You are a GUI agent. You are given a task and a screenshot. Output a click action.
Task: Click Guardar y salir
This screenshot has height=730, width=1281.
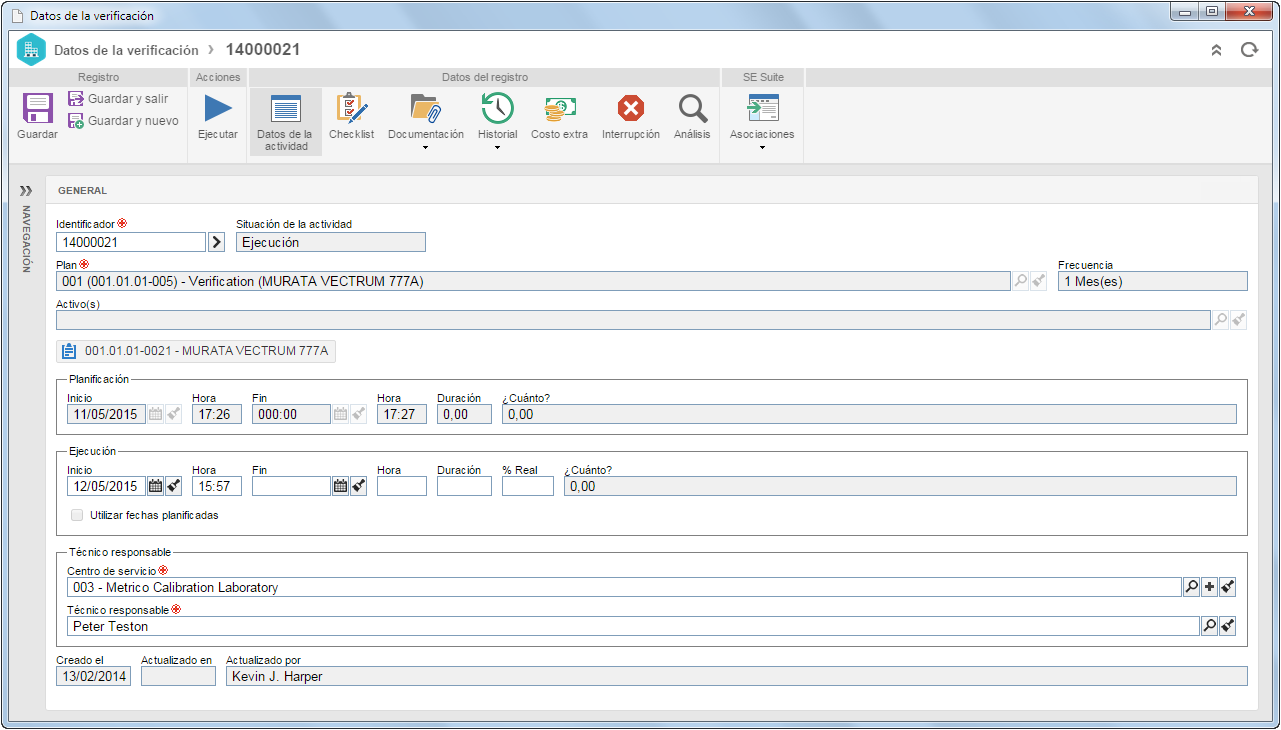[x=118, y=99]
